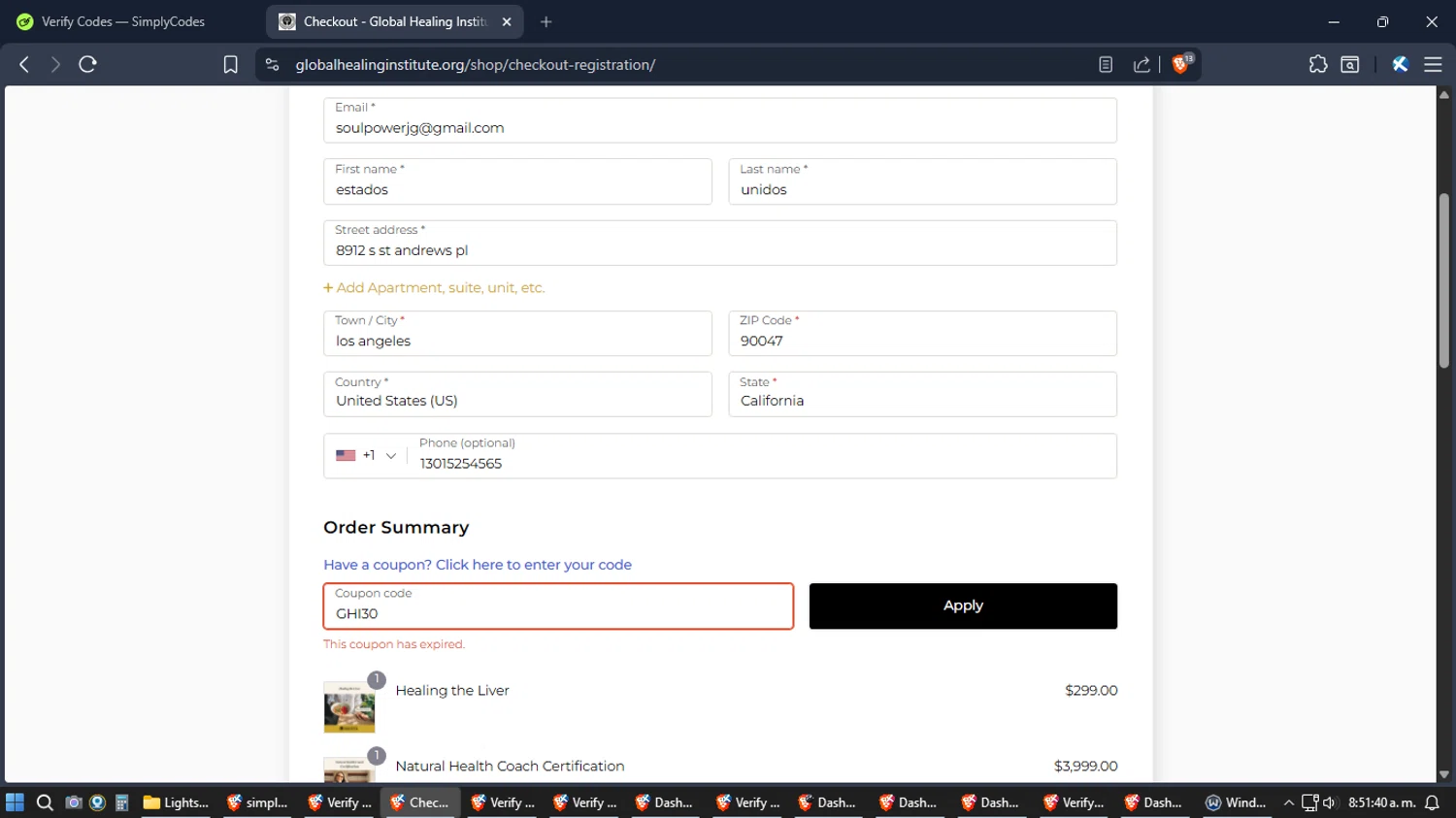Viewport: 1456px width, 818px height.
Task: Turn on reader mode icon
Action: [1106, 64]
